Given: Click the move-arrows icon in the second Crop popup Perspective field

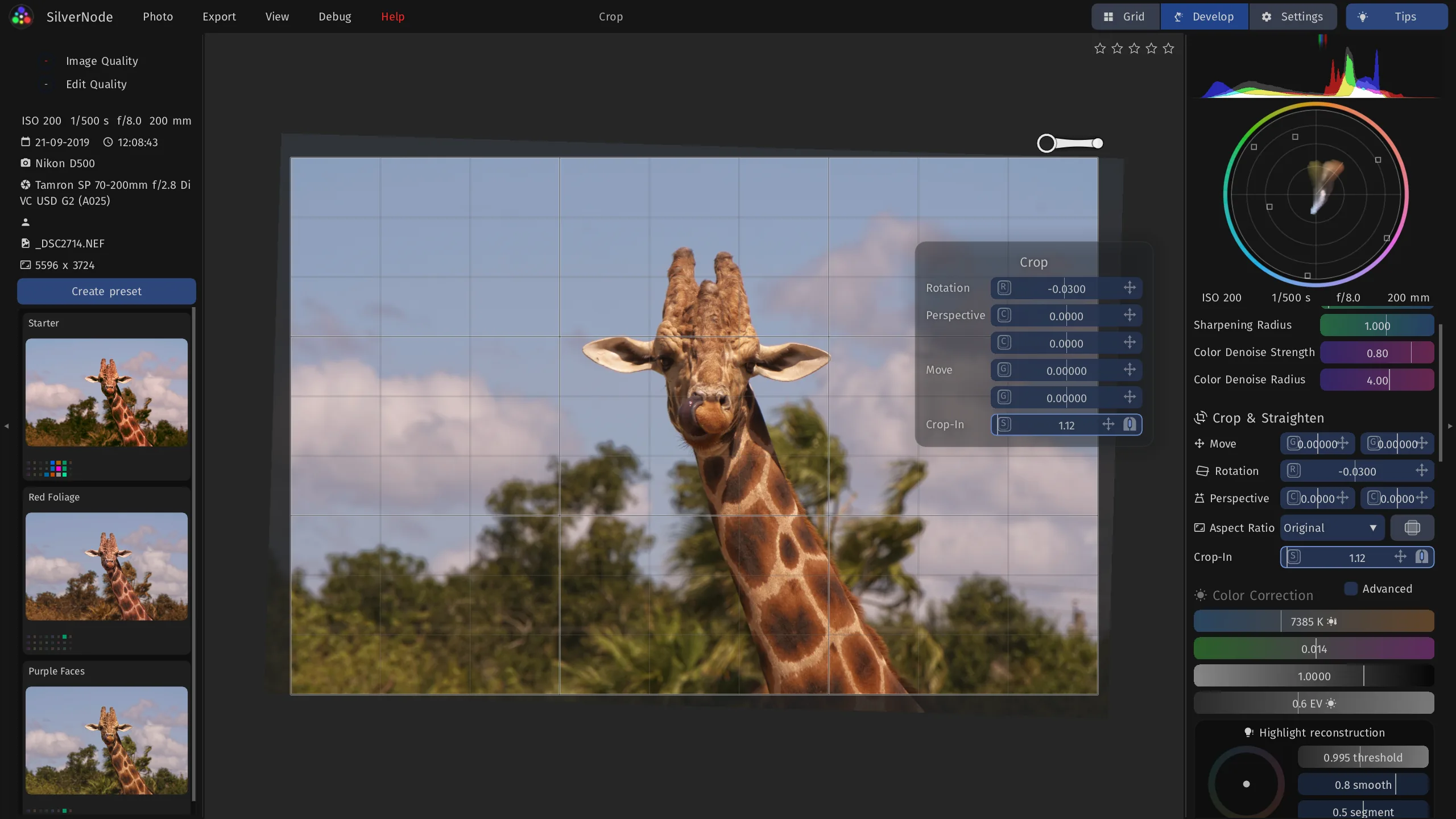Looking at the screenshot, I should coord(1130,342).
